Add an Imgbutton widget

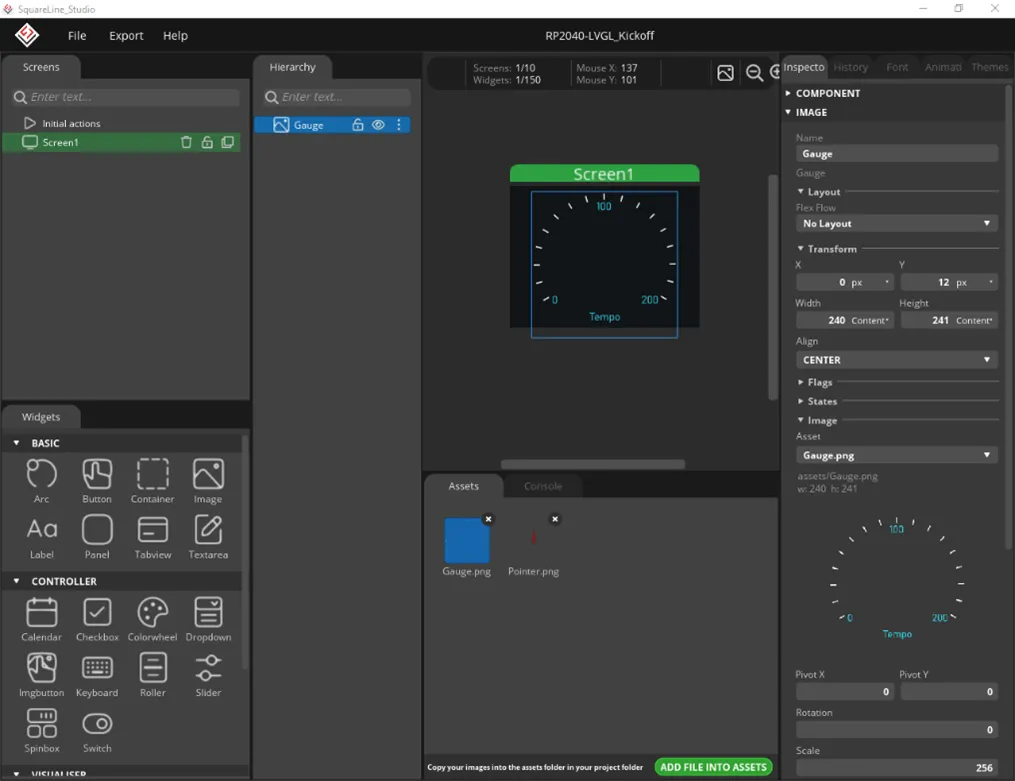pos(41,674)
